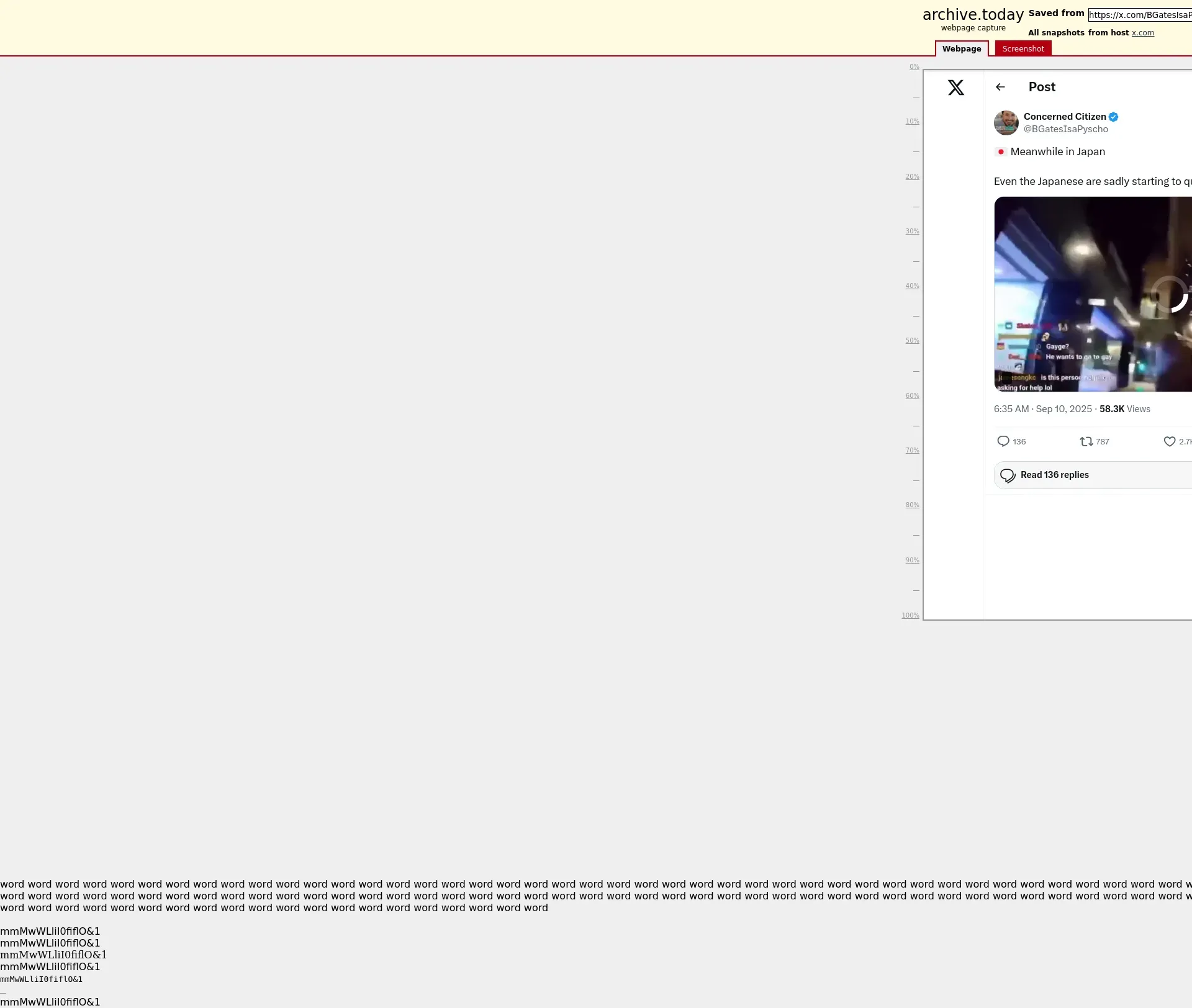
Task: Click the repost icon showing 787
Action: (1086, 441)
